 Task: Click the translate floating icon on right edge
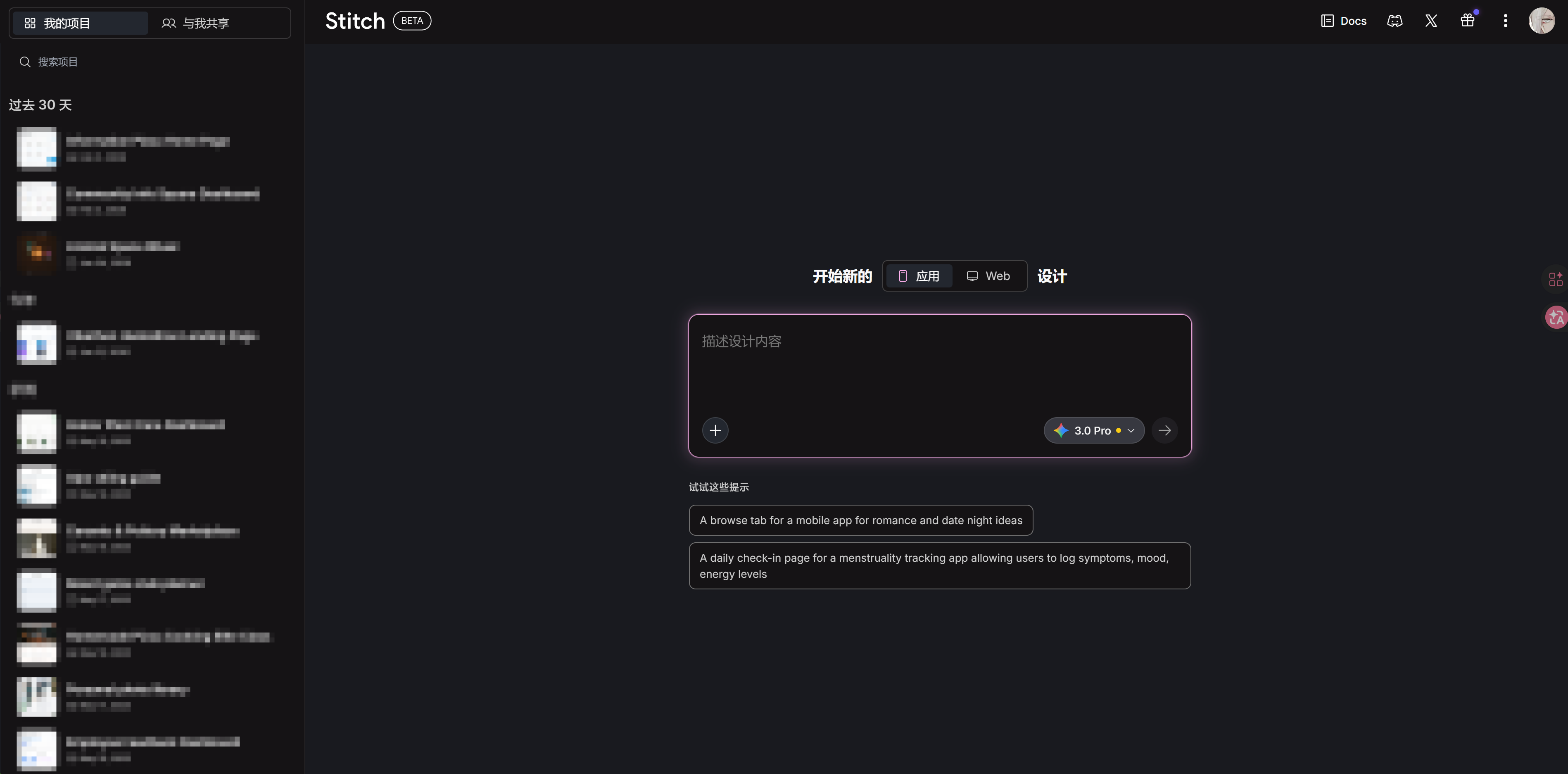pyautogui.click(x=1556, y=317)
